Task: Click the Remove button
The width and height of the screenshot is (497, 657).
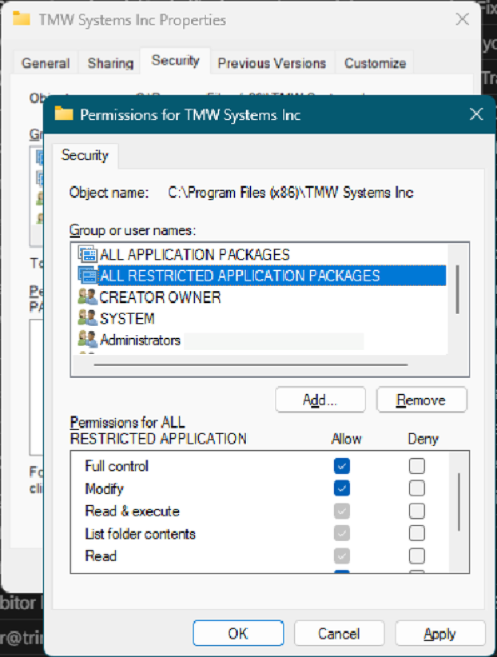Action: pyautogui.click(x=421, y=400)
